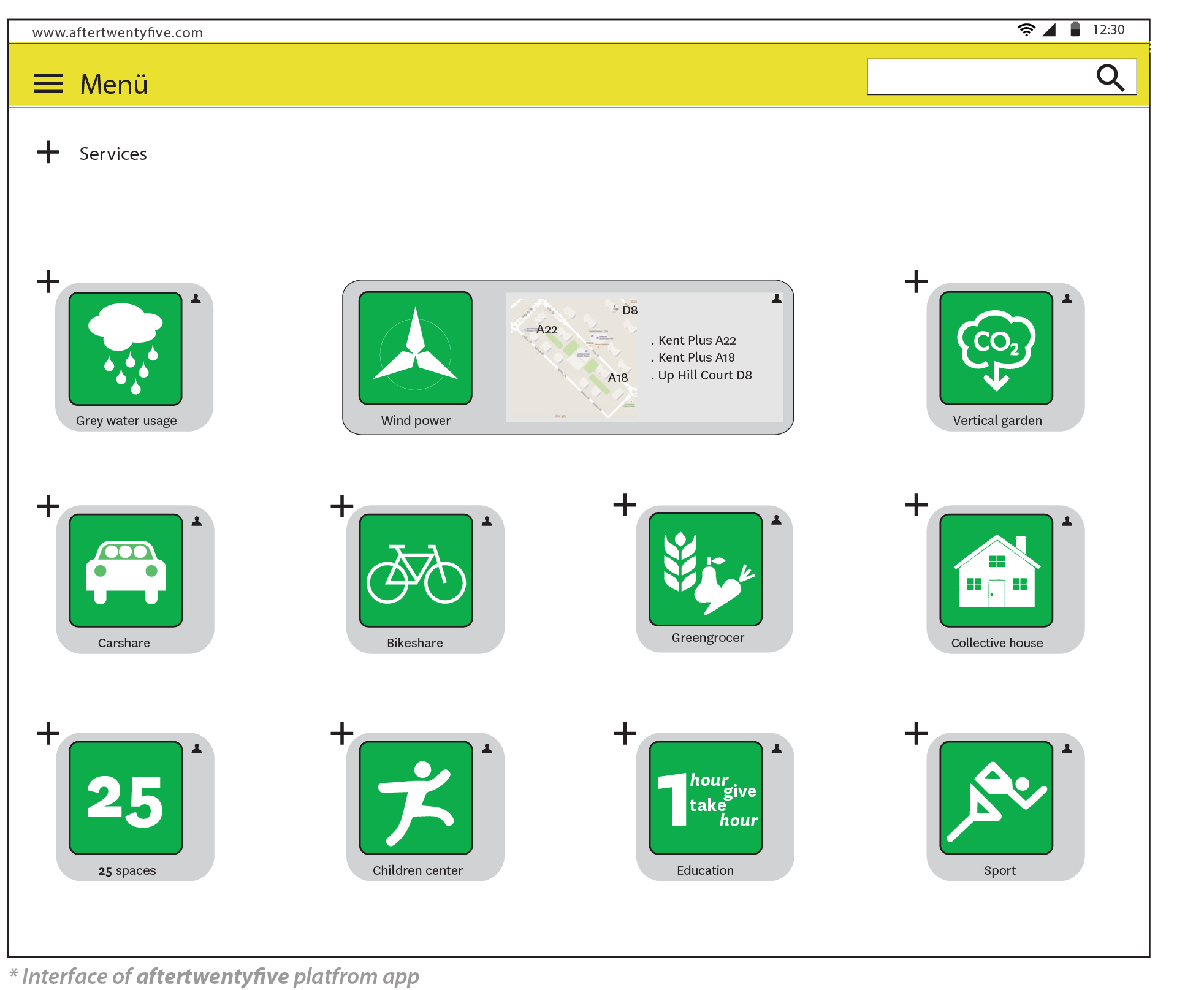Expand the 25 spaces card plus

[x=48, y=733]
